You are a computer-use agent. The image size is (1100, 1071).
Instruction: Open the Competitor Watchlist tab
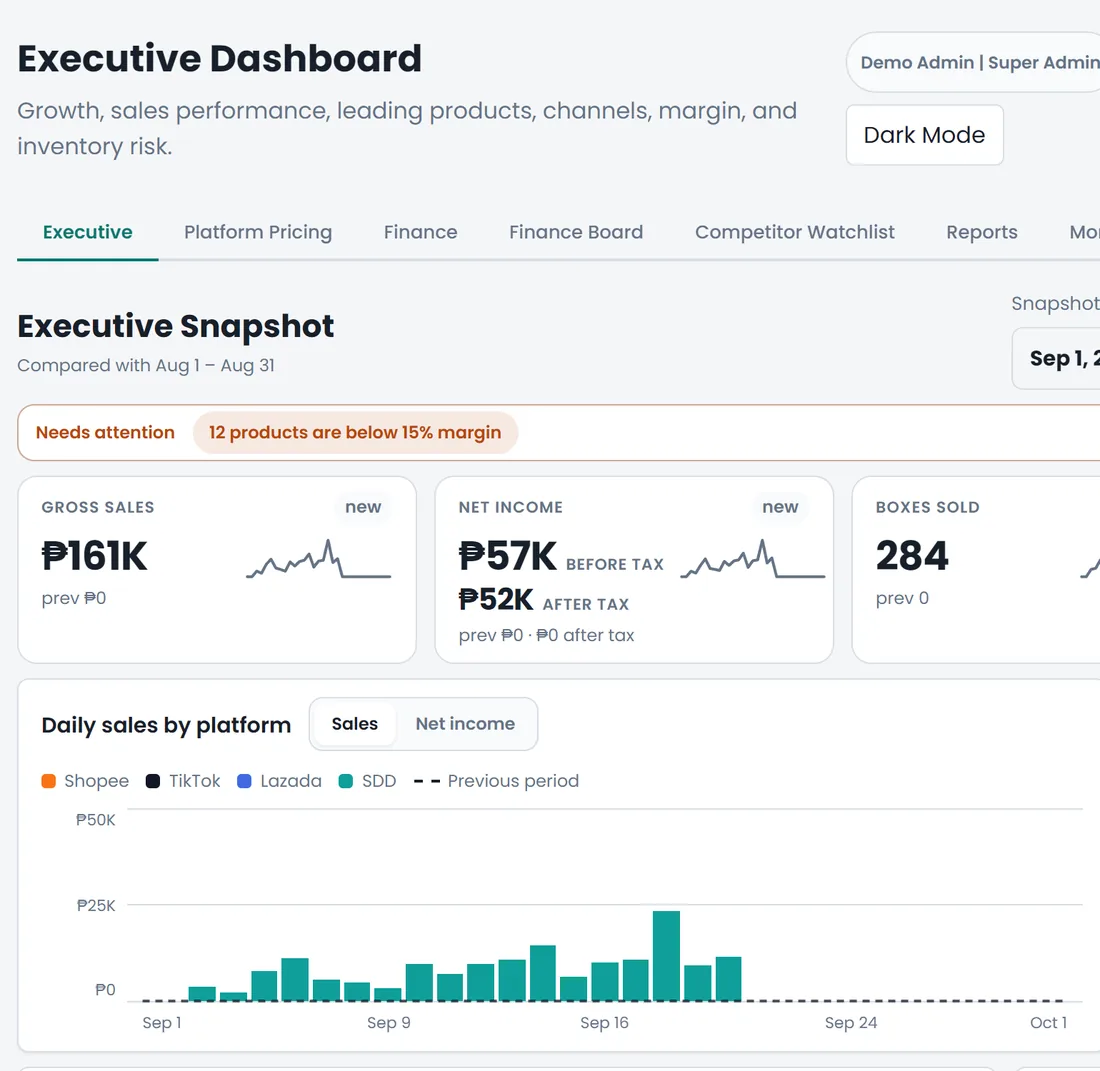[x=795, y=232]
